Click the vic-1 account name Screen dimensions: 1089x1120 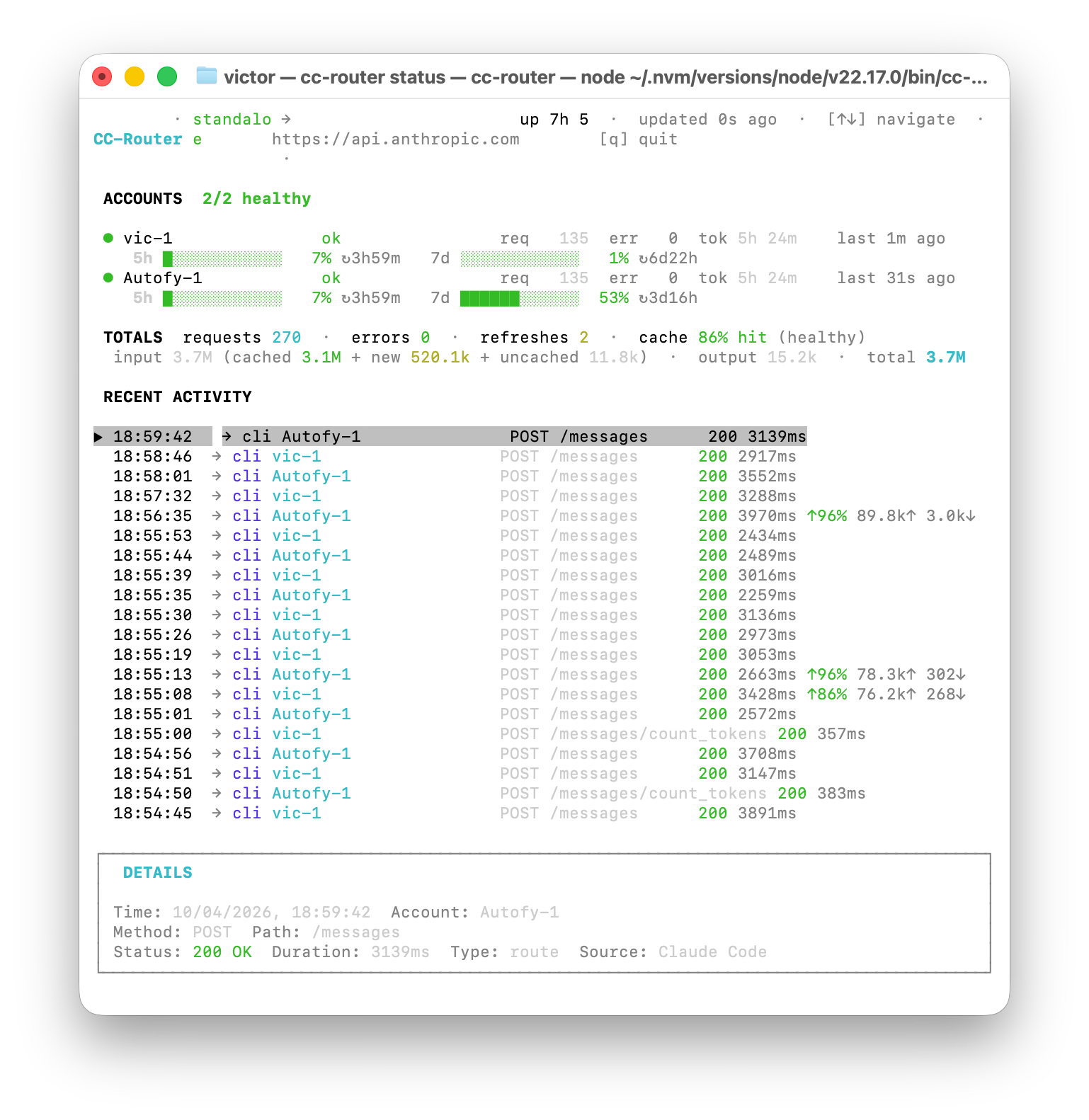(148, 239)
